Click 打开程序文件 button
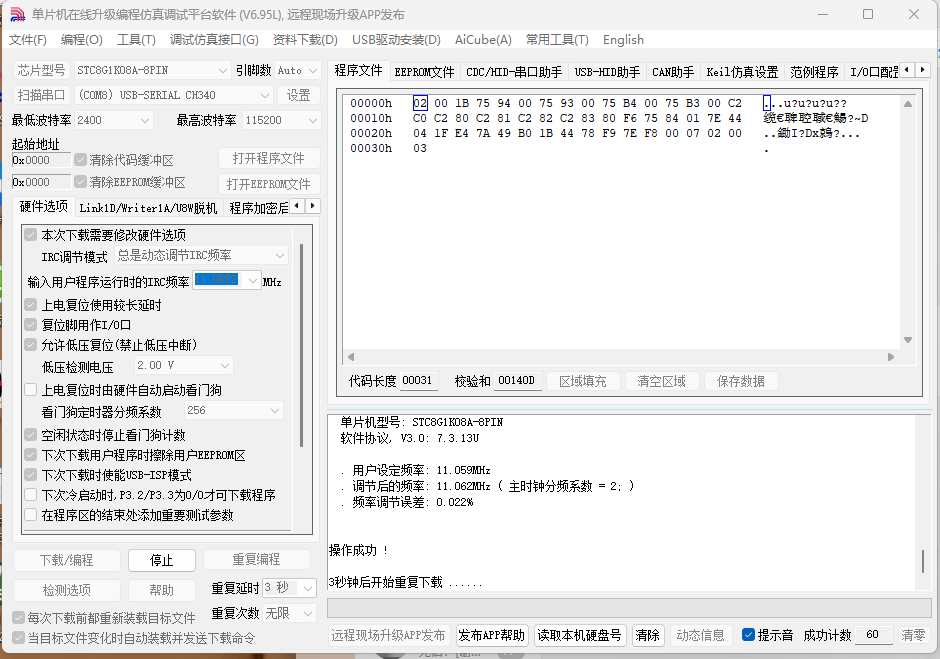Screen dimensions: 940x659 click(269, 158)
